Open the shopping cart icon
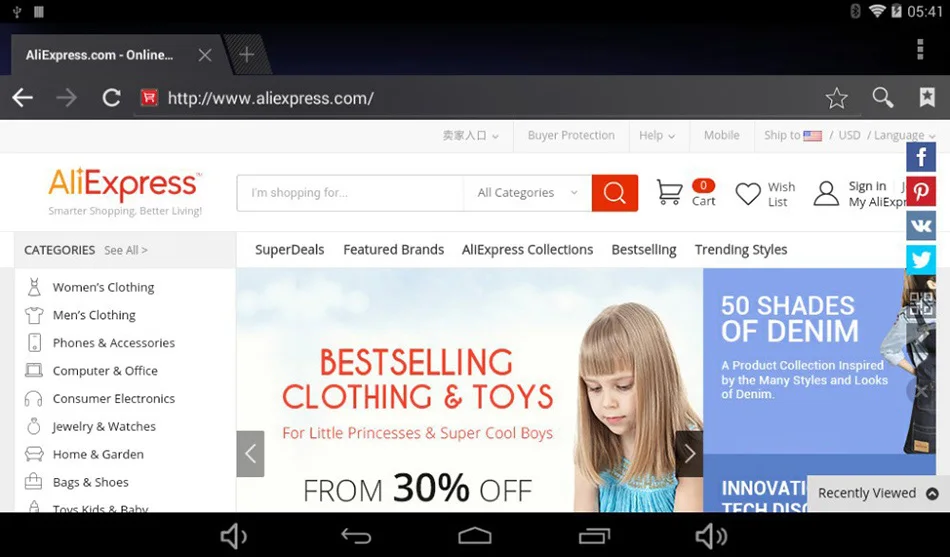950x557 pixels. click(x=669, y=193)
